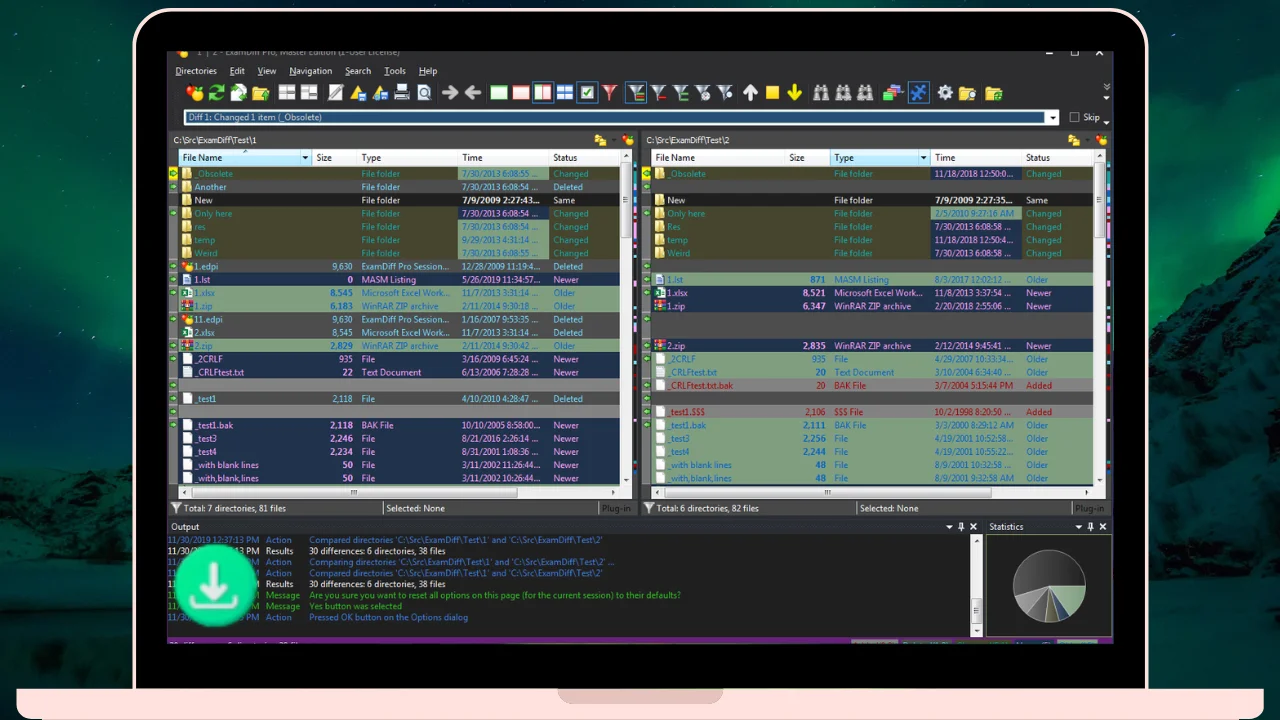This screenshot has height=720, width=1280.
Task: Toggle the first pane layout icon
Action: [x=287, y=93]
